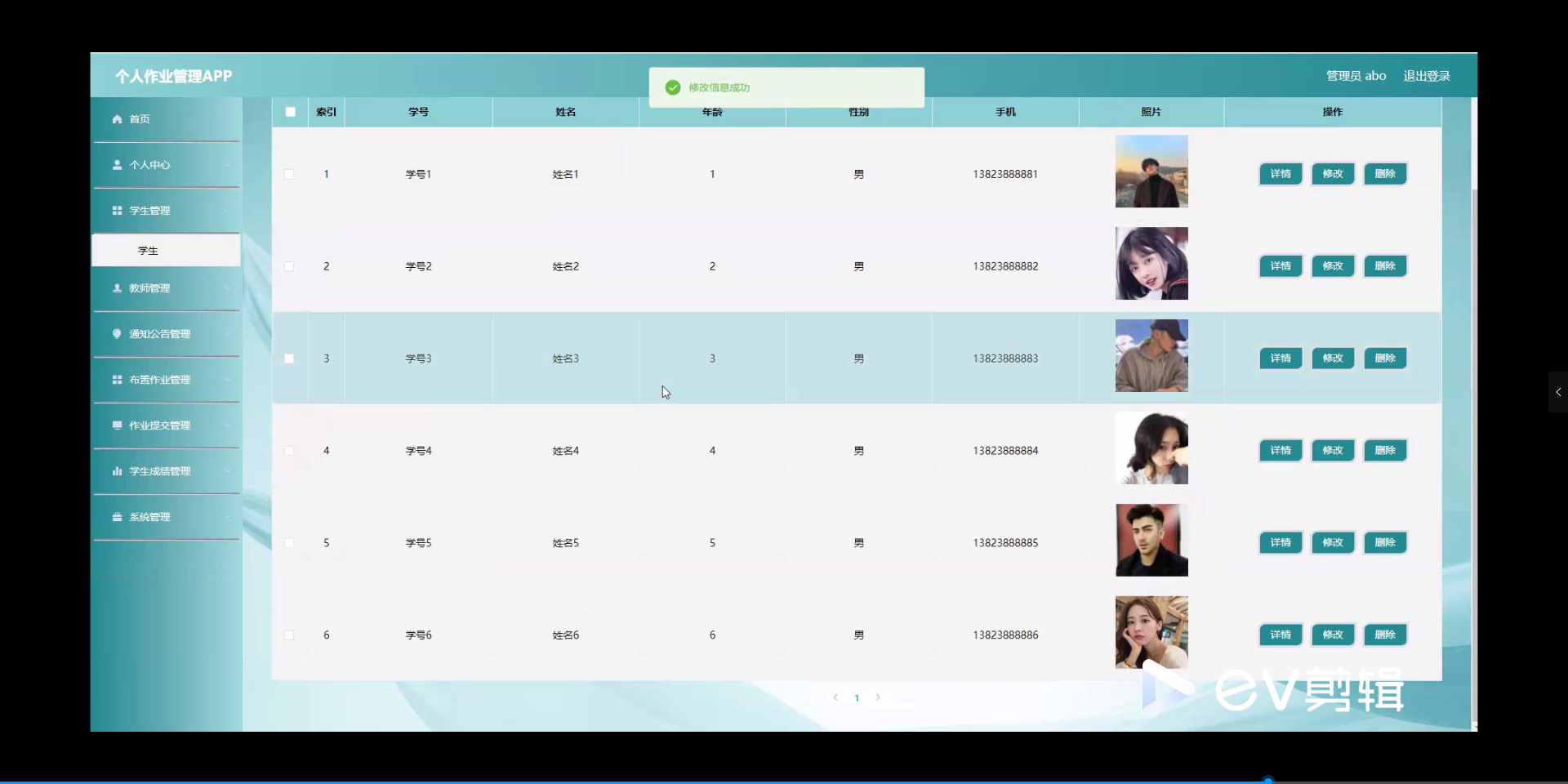The width and height of the screenshot is (1568, 784).
Task: Click the home icon beside 首页
Action: point(117,119)
